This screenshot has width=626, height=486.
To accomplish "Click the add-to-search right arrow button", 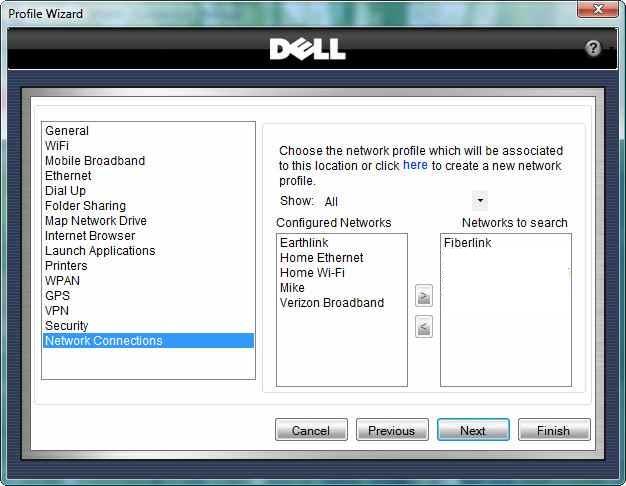I will [x=424, y=296].
